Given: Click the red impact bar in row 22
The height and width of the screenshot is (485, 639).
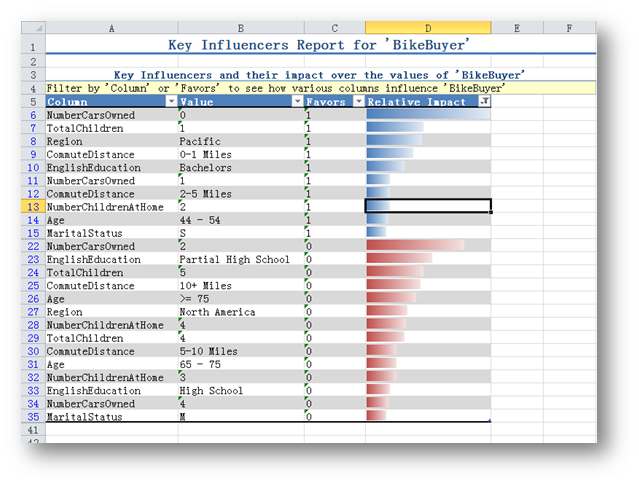Looking at the screenshot, I should point(415,246).
